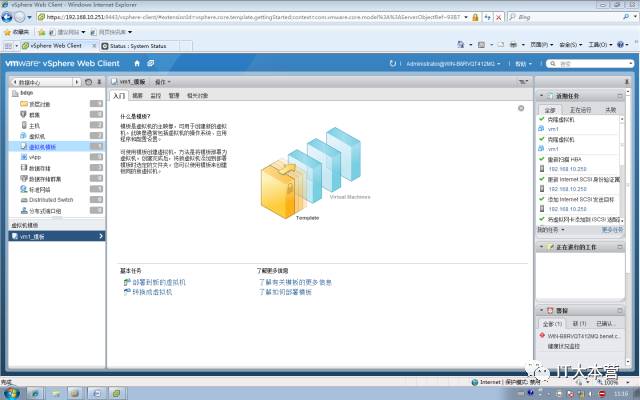
Task: Switch to the 入门 tab
Action: click(119, 96)
